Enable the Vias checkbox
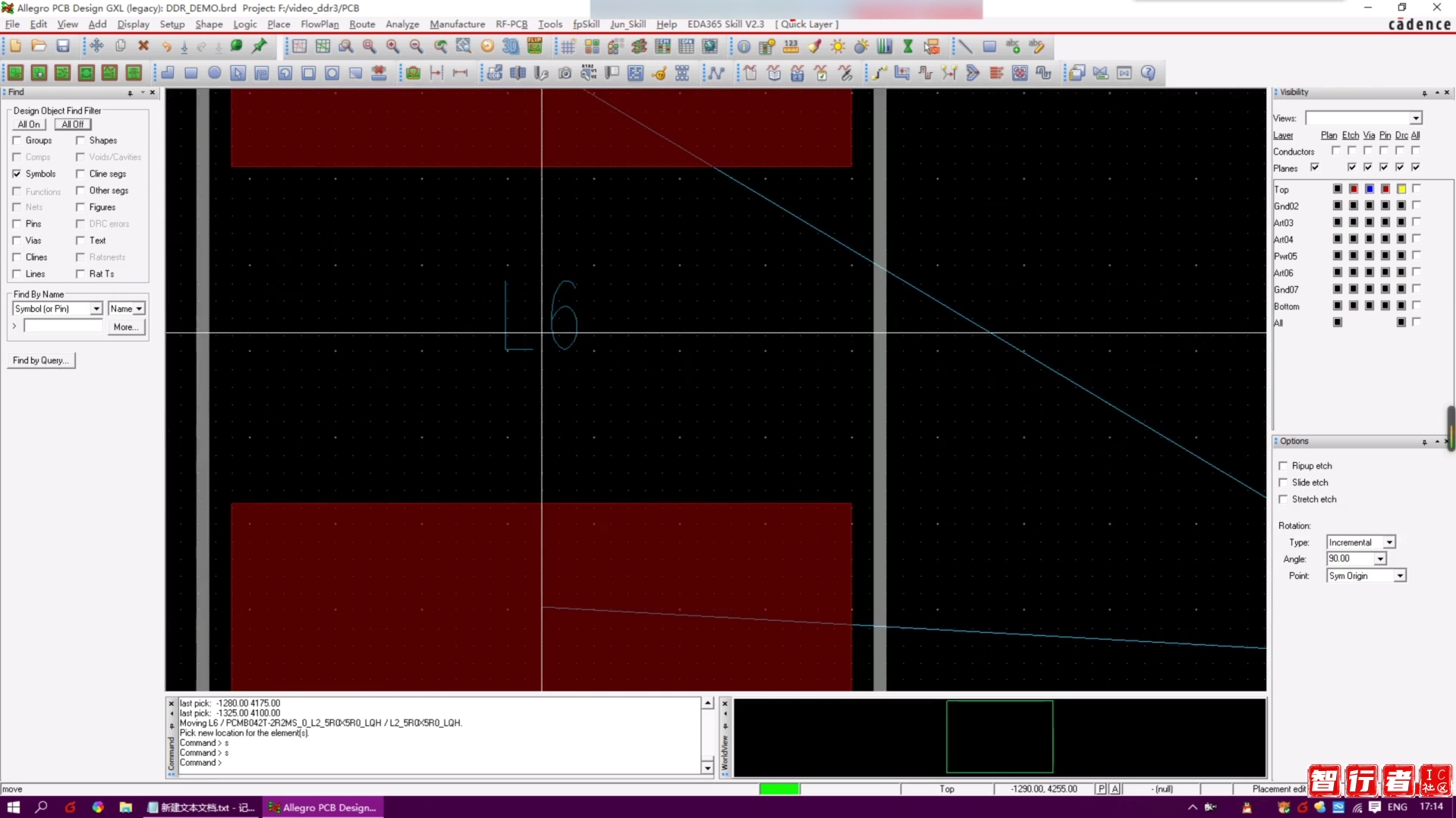The image size is (1456, 818). point(17,241)
